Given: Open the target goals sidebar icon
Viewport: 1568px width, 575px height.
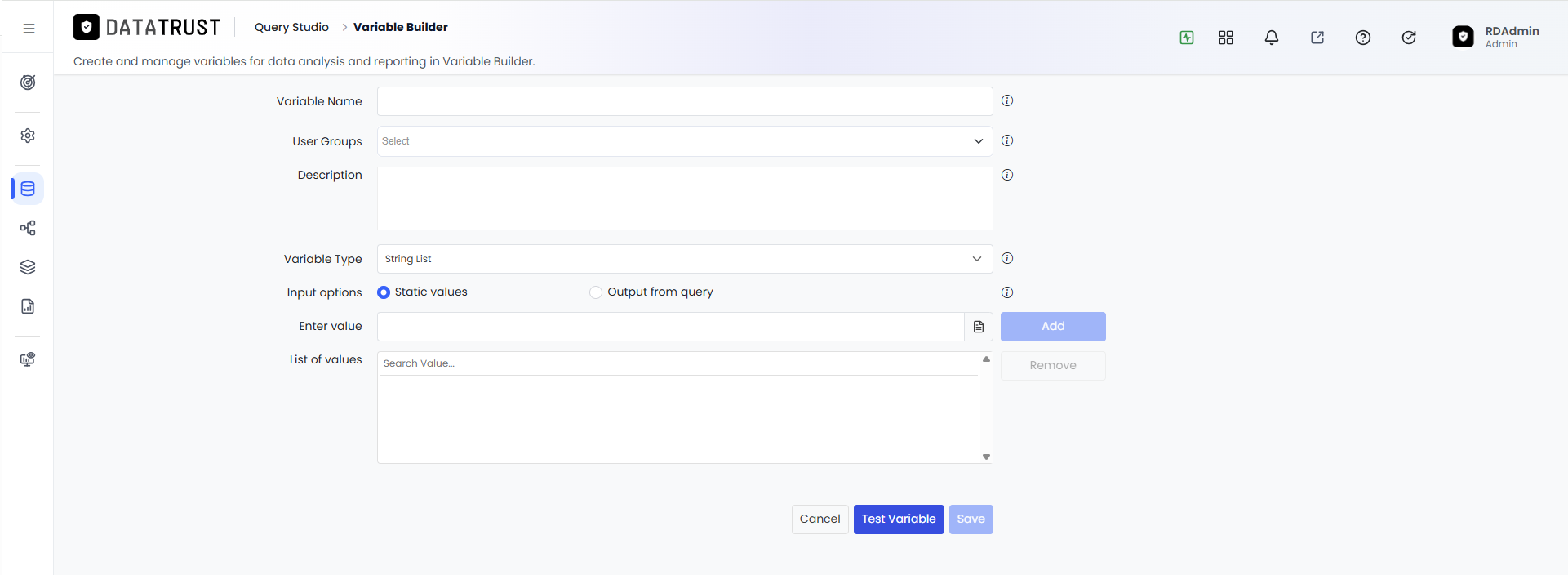Looking at the screenshot, I should tap(28, 82).
